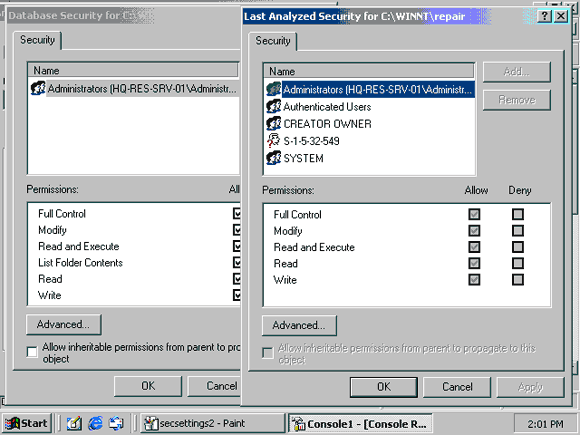The image size is (580, 435).
Task: Click Name column header in Last Analyzed list
Action: pyautogui.click(x=369, y=71)
